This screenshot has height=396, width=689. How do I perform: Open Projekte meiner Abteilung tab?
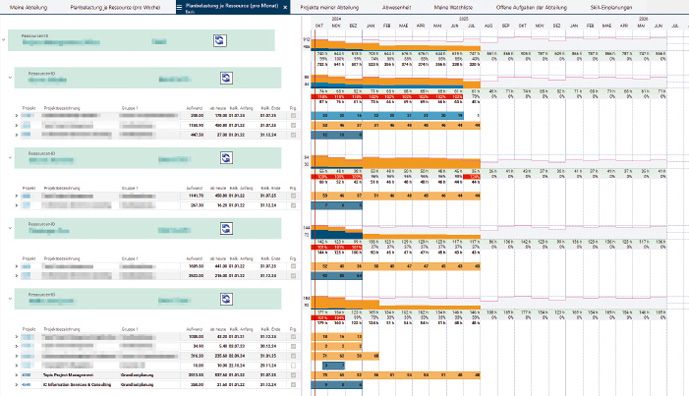(x=330, y=7)
